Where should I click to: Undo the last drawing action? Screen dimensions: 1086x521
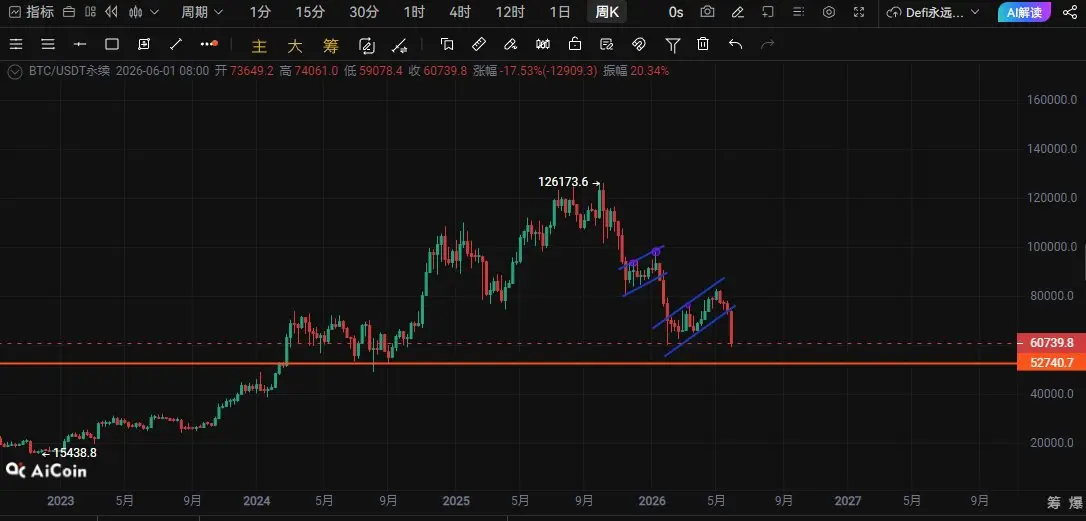click(x=736, y=44)
